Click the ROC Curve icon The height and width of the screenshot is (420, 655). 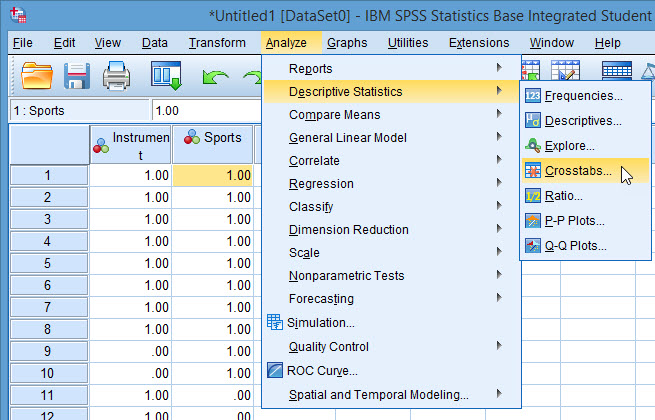pos(274,370)
